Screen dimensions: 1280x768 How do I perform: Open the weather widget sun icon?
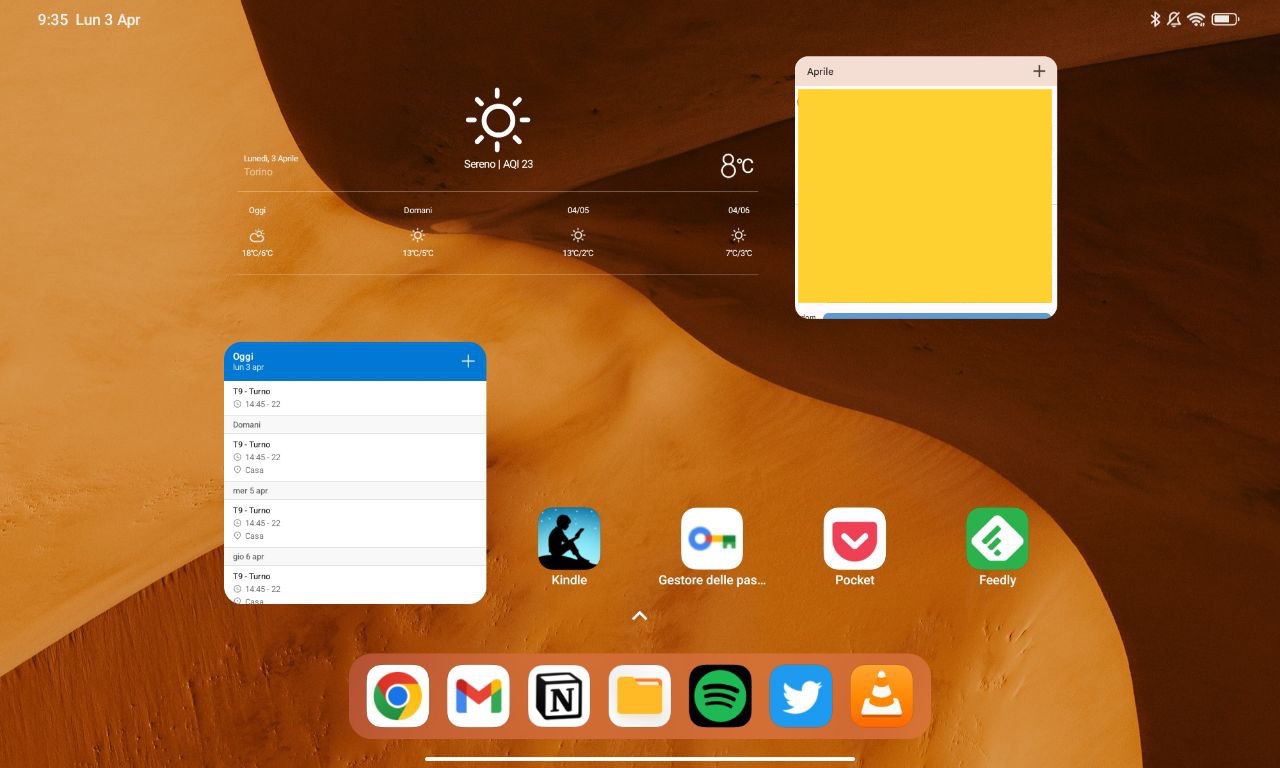pos(498,120)
